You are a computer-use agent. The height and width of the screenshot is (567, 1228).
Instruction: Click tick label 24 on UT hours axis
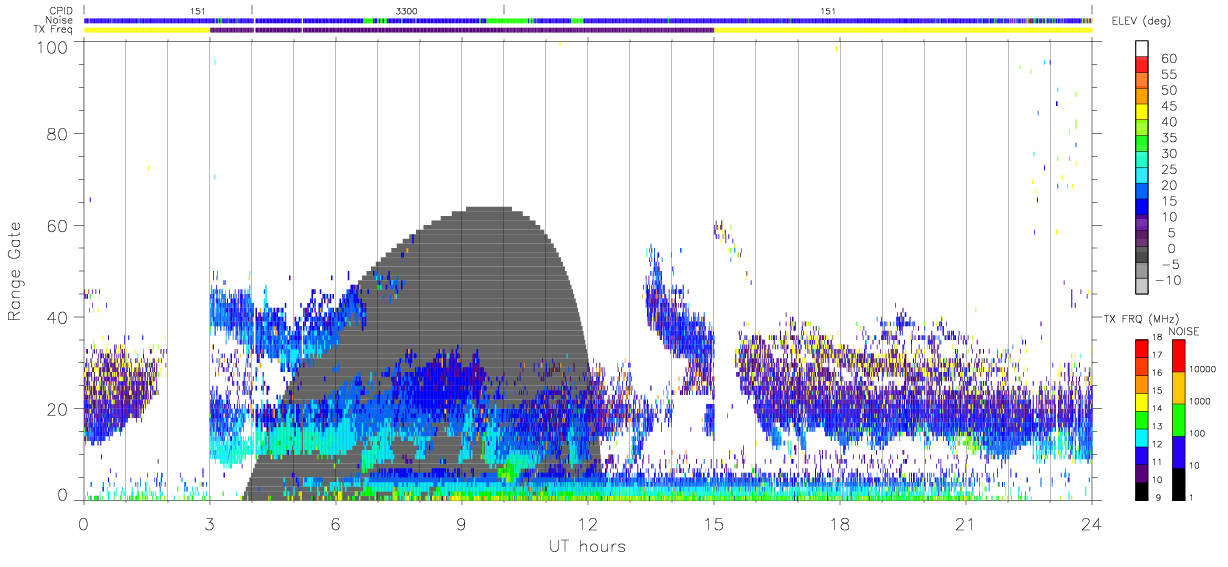point(1092,523)
